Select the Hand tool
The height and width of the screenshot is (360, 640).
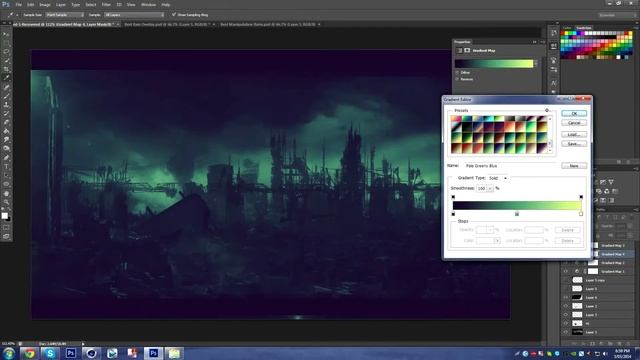click(6, 193)
